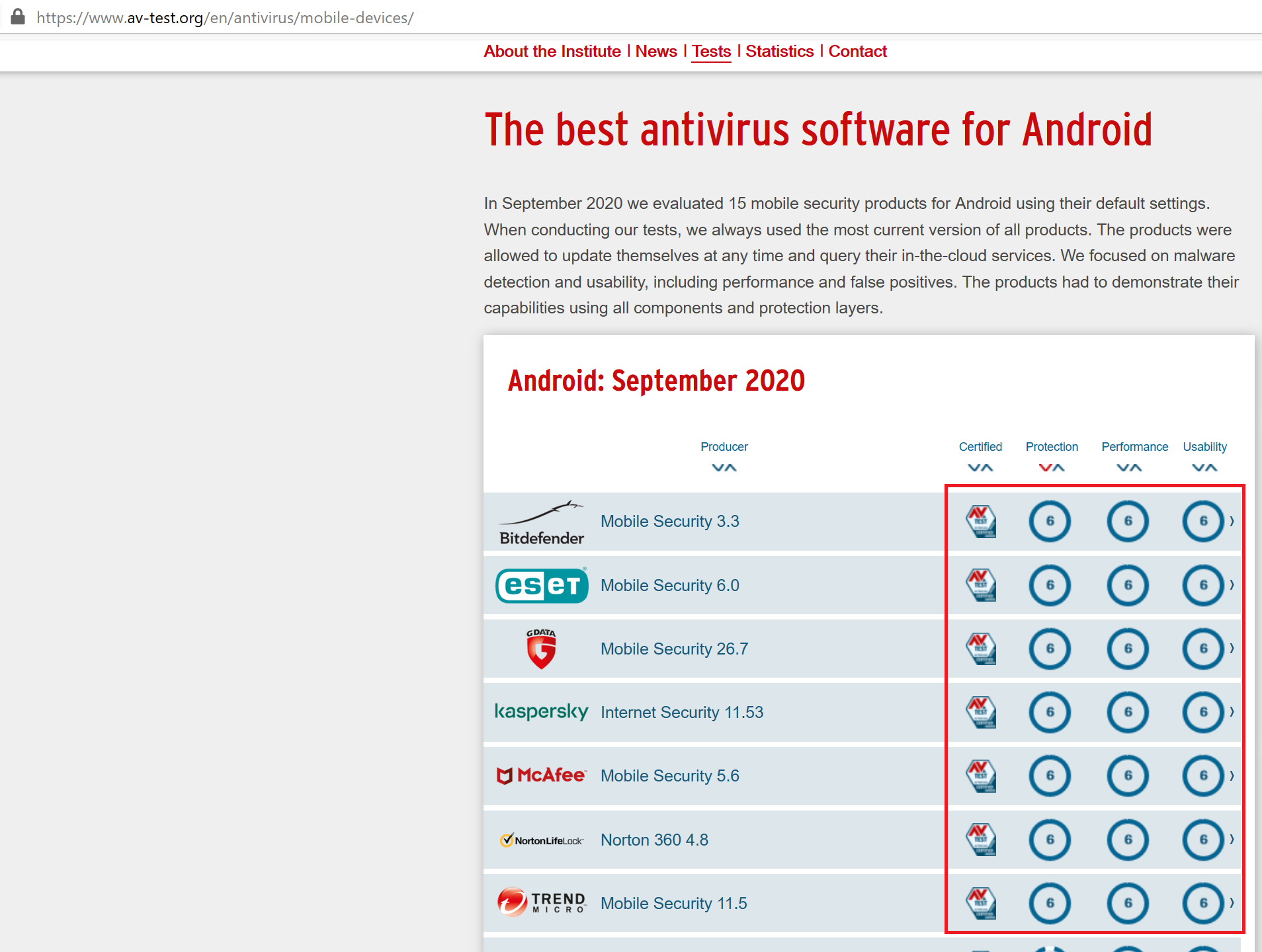The image size is (1262, 952).
Task: Click McAfee's Usability score circle
Action: 1204,775
